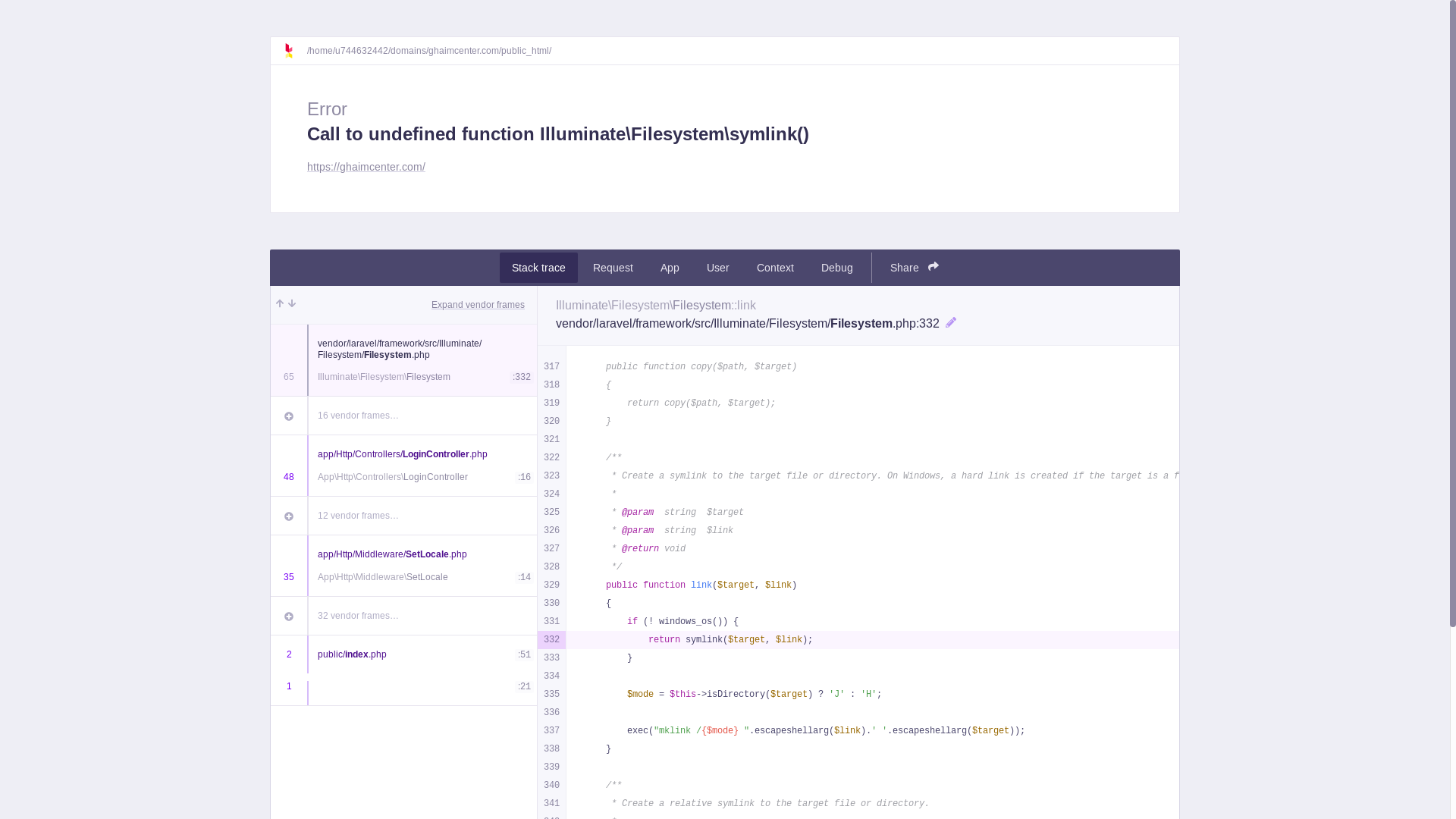The image size is (1456, 819).
Task: Expand the 16 vendor frames plus icon
Action: pyautogui.click(x=289, y=416)
